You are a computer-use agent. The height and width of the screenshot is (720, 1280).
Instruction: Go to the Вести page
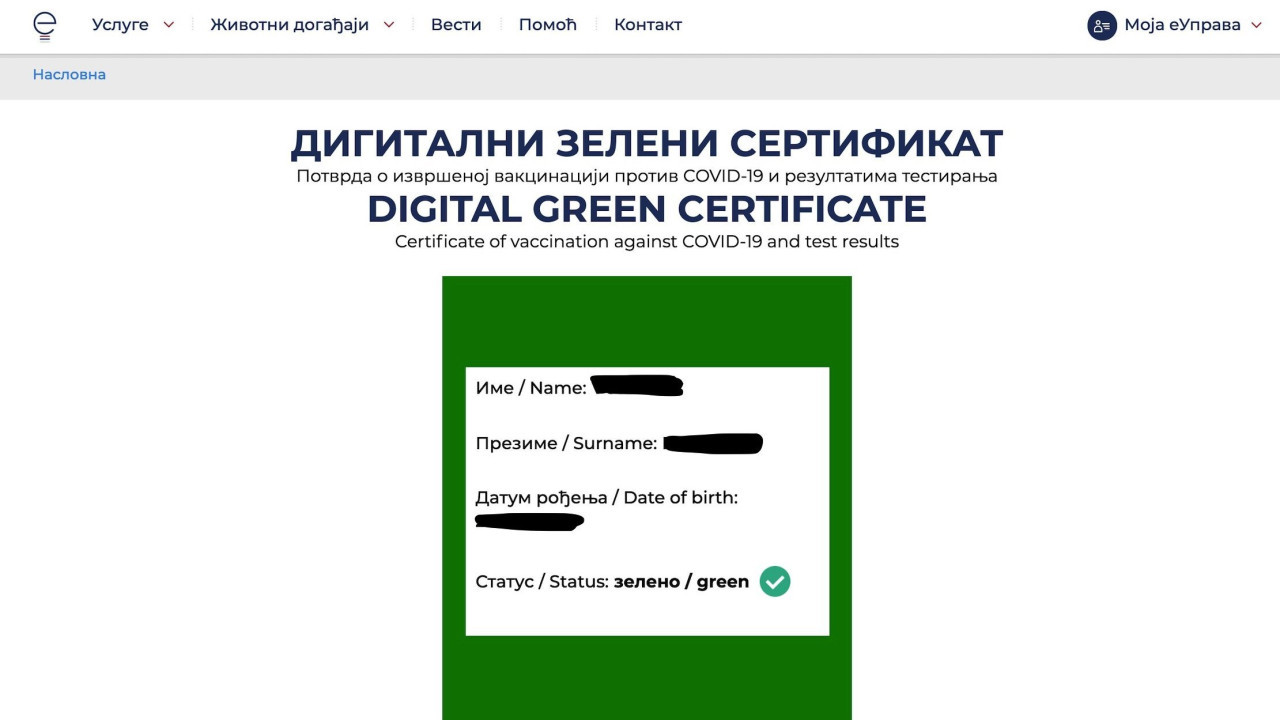click(456, 25)
